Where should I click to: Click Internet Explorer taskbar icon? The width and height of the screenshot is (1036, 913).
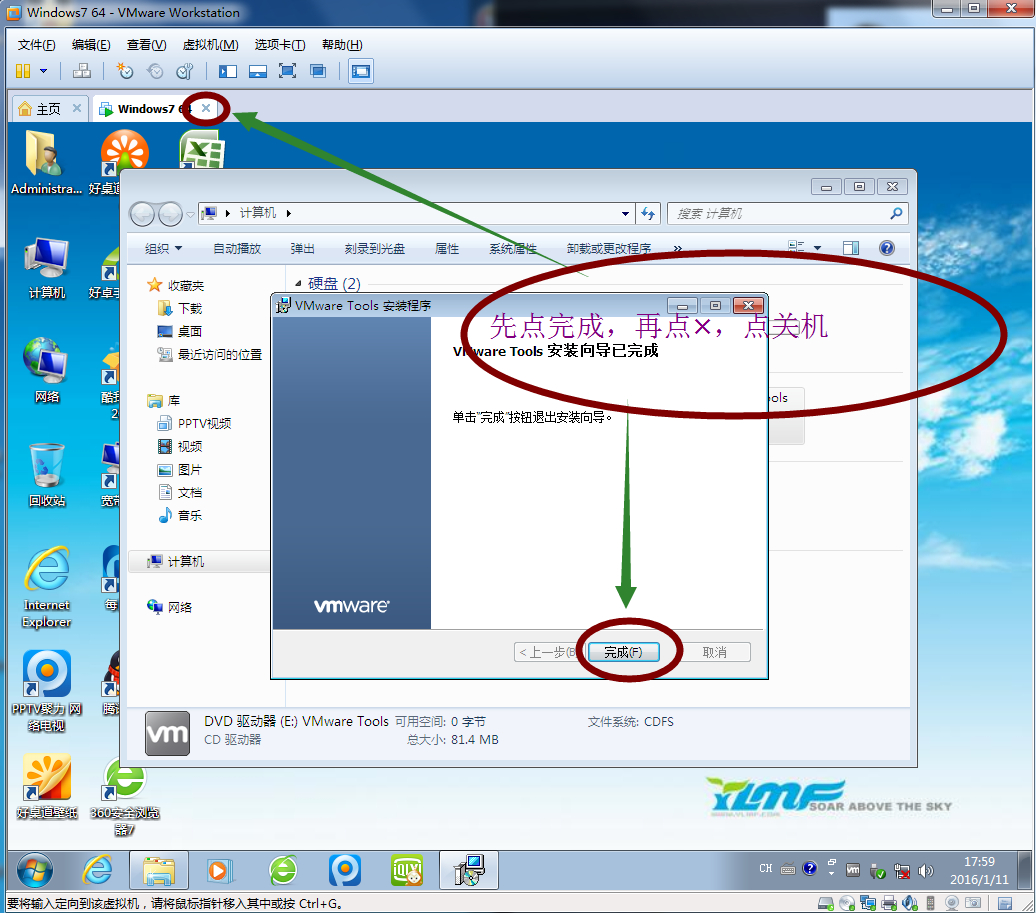point(97,870)
